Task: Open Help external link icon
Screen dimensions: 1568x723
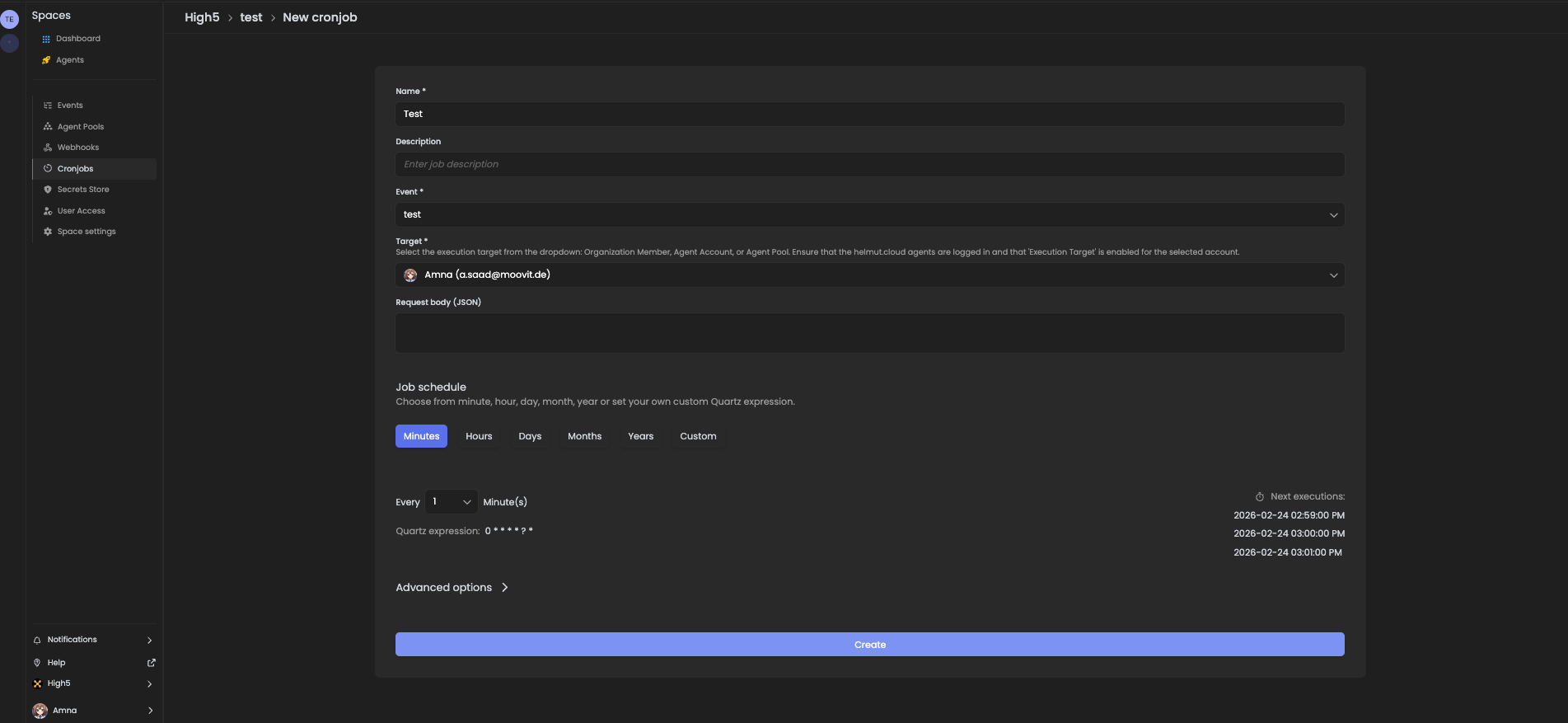Action: (151, 663)
